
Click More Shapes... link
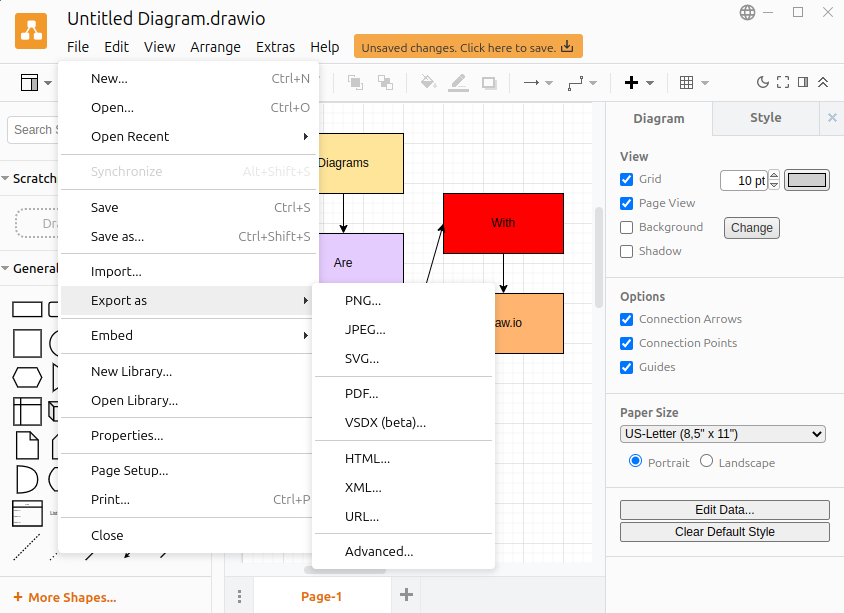[65, 597]
